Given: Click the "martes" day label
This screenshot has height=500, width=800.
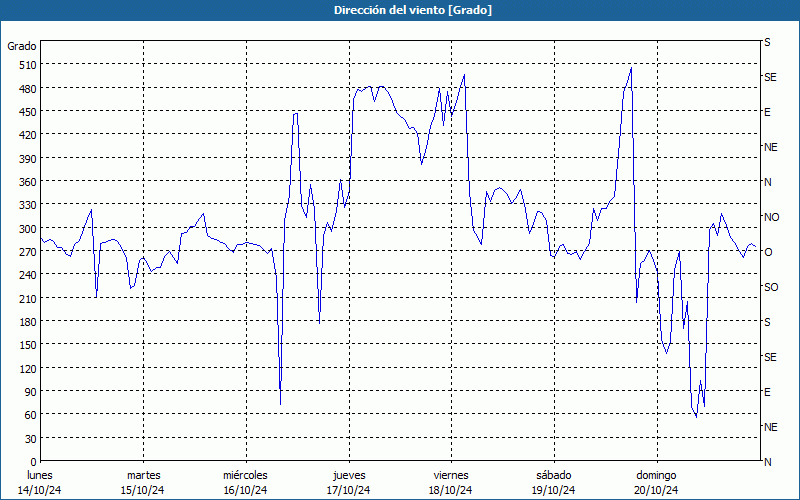Looking at the screenshot, I should 143,475.
